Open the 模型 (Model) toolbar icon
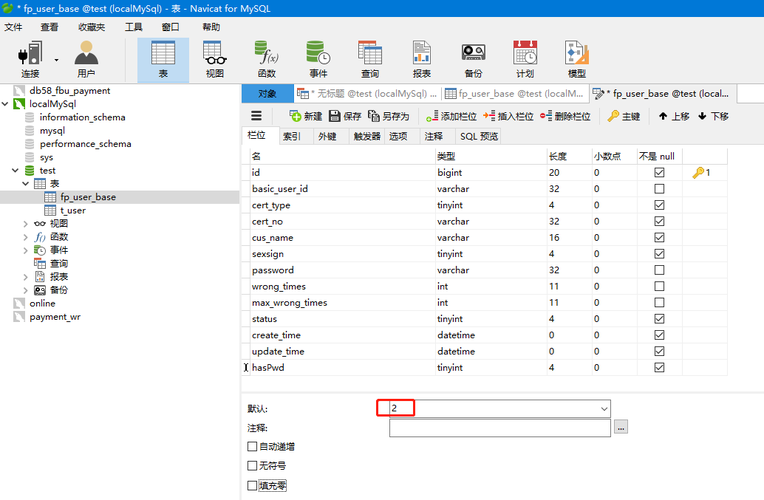764x500 pixels. click(x=577, y=60)
